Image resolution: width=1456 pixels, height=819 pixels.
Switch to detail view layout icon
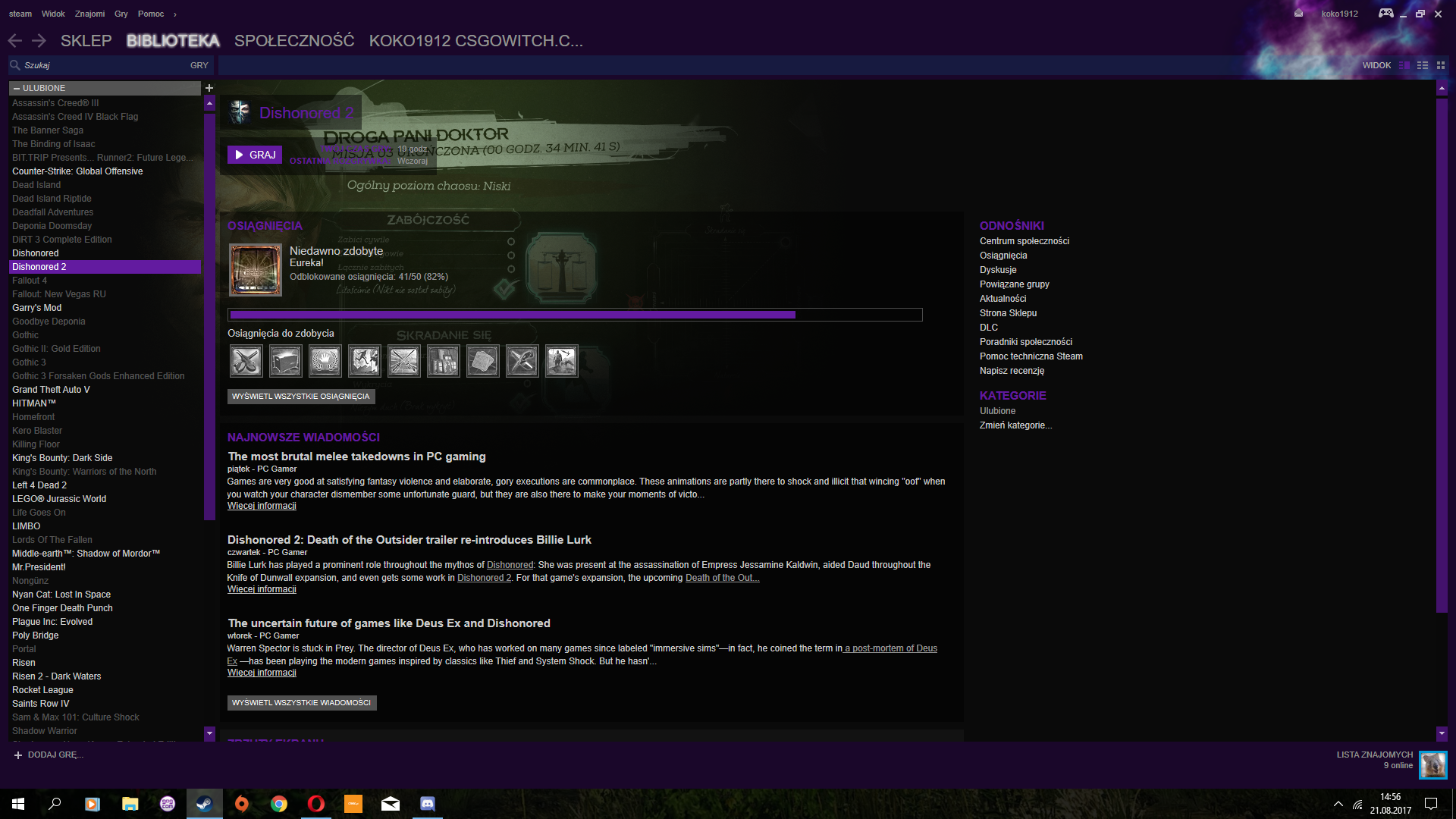coord(1404,65)
